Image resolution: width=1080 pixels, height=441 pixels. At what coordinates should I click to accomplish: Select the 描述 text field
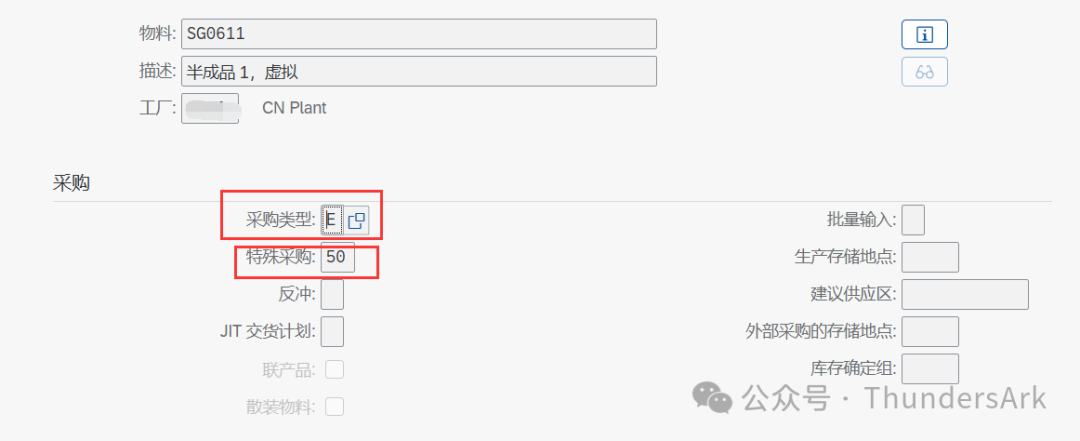tap(419, 71)
